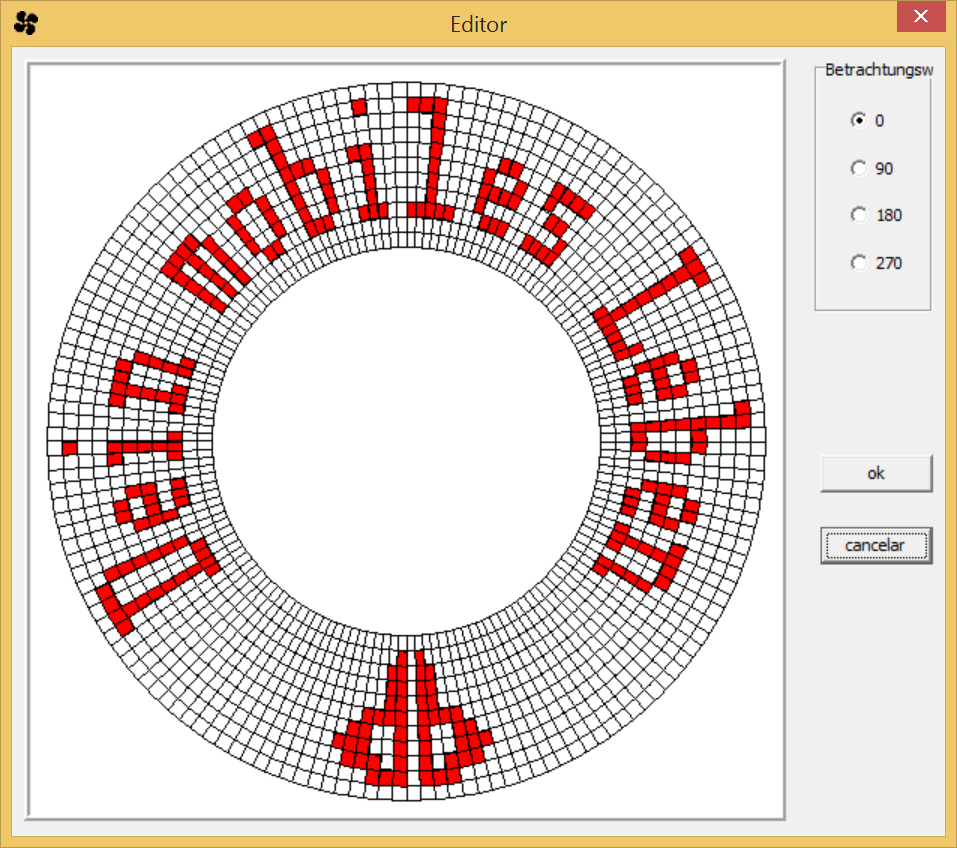Click the fan icon in title bar
The image size is (957, 848).
click(x=26, y=23)
